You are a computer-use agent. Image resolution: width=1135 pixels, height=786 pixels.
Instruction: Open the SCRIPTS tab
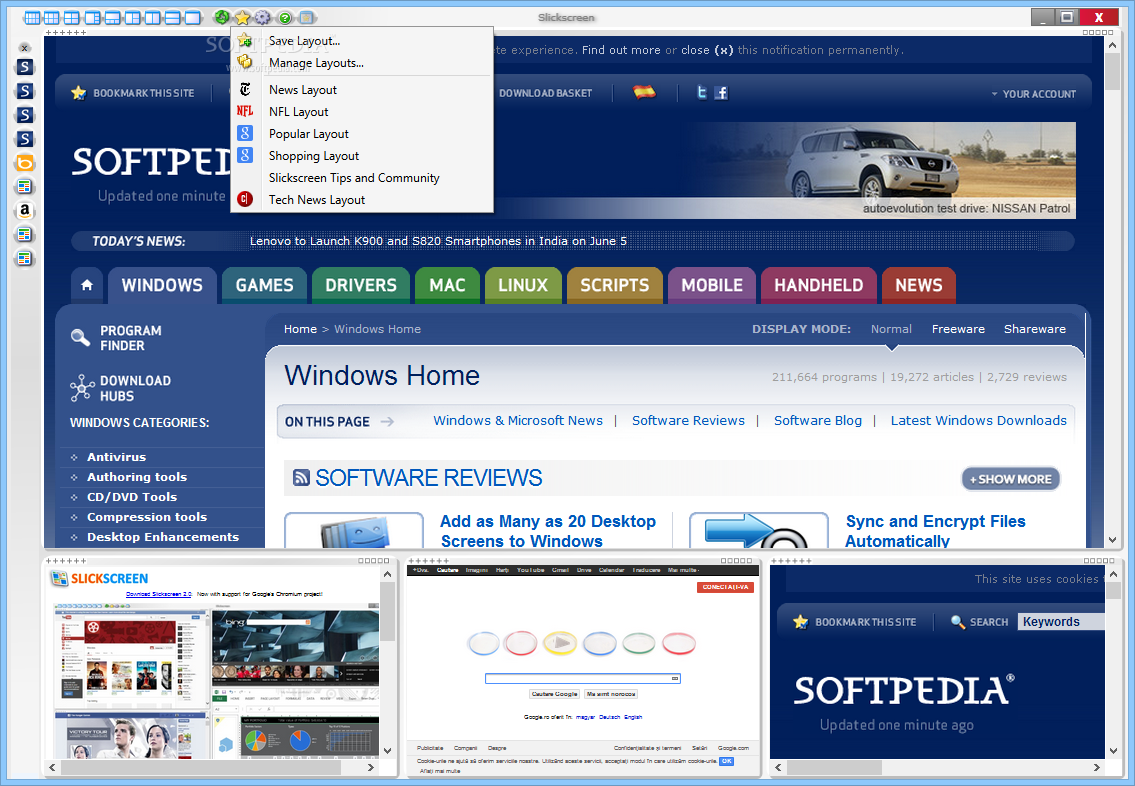click(615, 285)
